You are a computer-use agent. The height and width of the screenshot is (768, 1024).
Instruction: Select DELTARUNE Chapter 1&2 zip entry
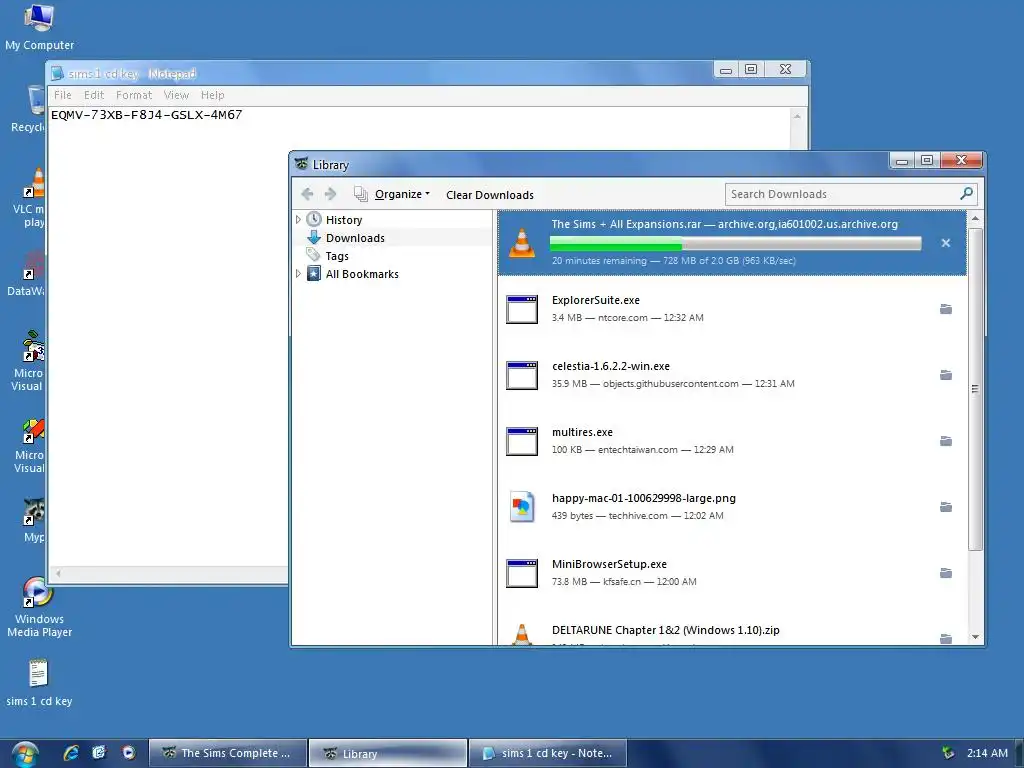click(665, 630)
